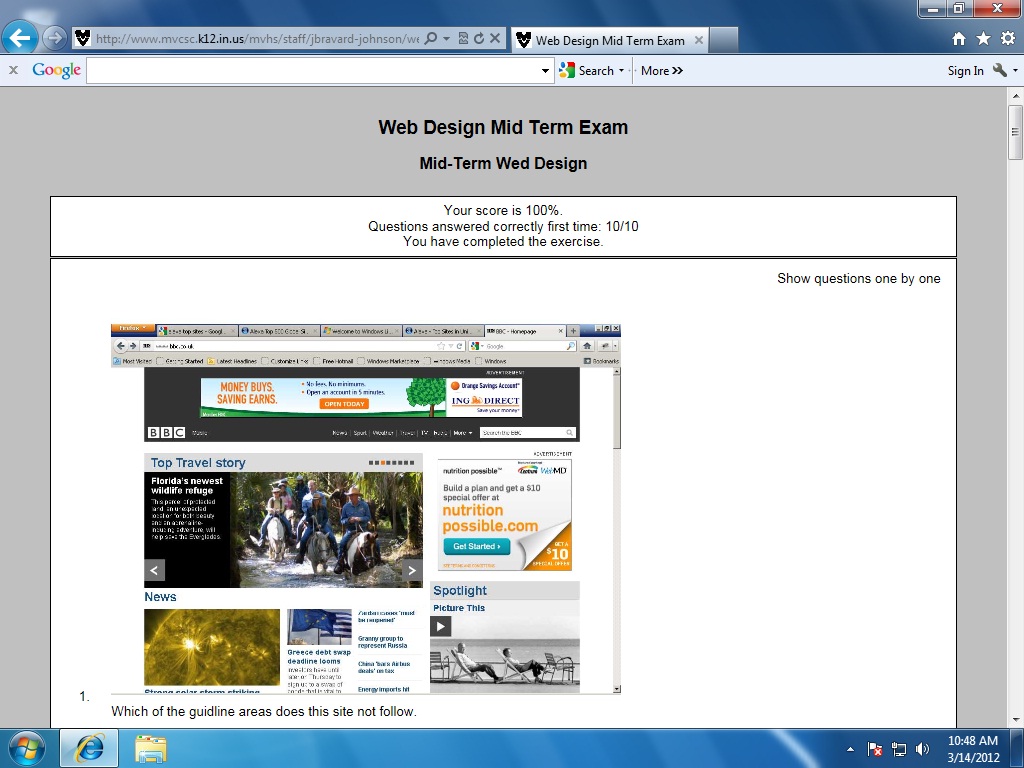The height and width of the screenshot is (768, 1024).
Task: Click Sign In on Google Toolbar
Action: 965,71
